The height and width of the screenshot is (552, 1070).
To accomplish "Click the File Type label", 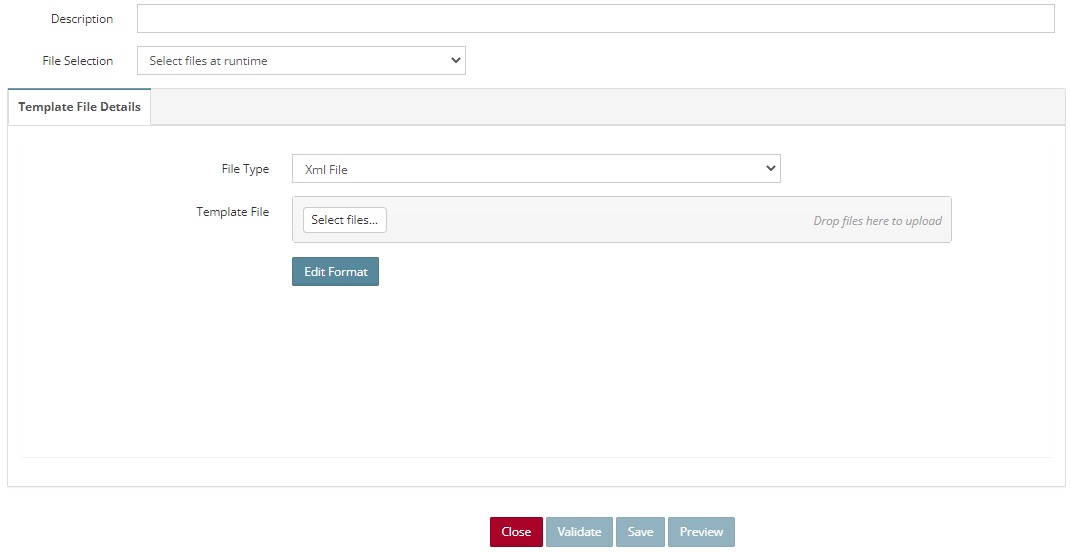I will pos(245,169).
